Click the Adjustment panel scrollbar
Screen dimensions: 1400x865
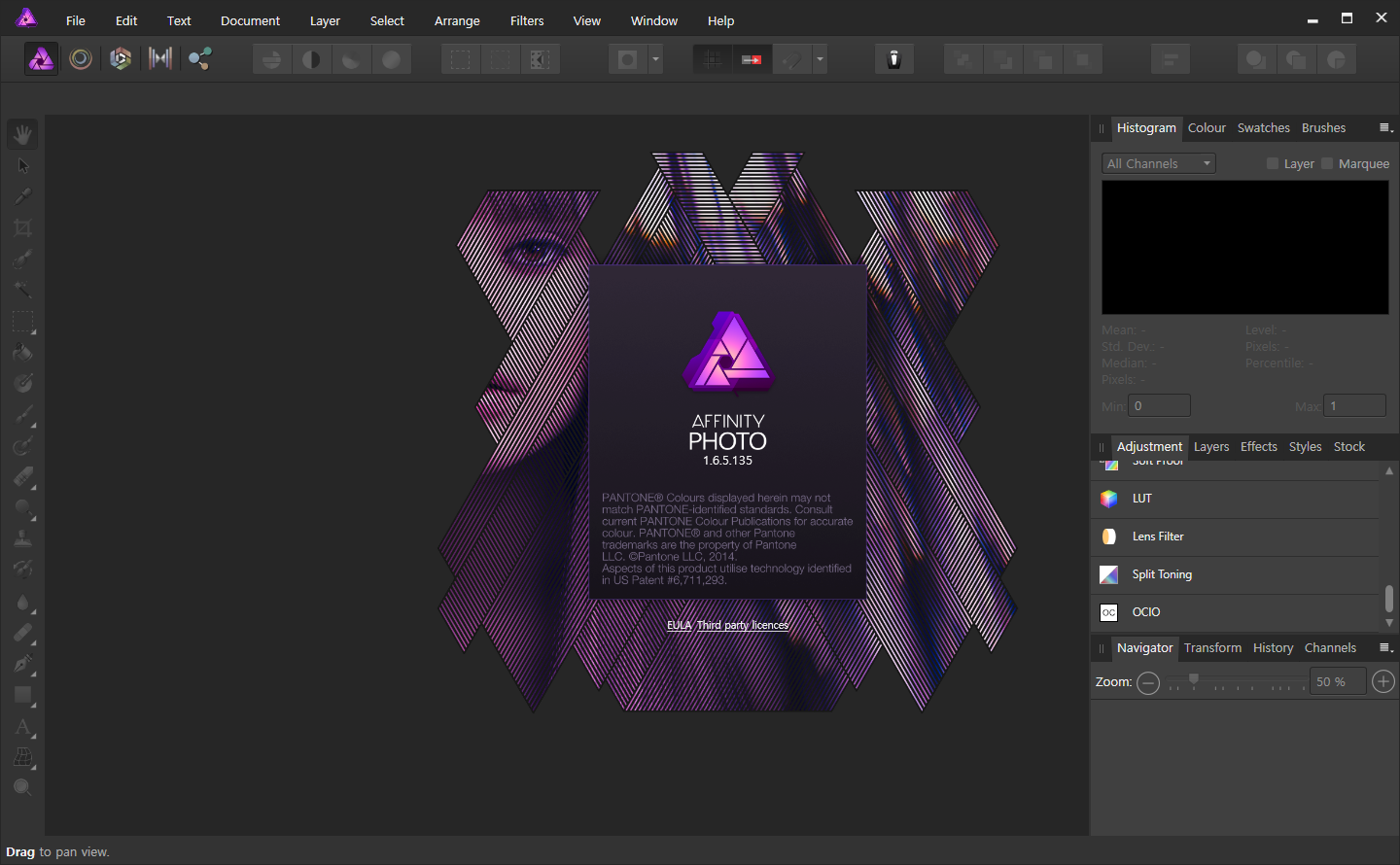pyautogui.click(x=1389, y=599)
